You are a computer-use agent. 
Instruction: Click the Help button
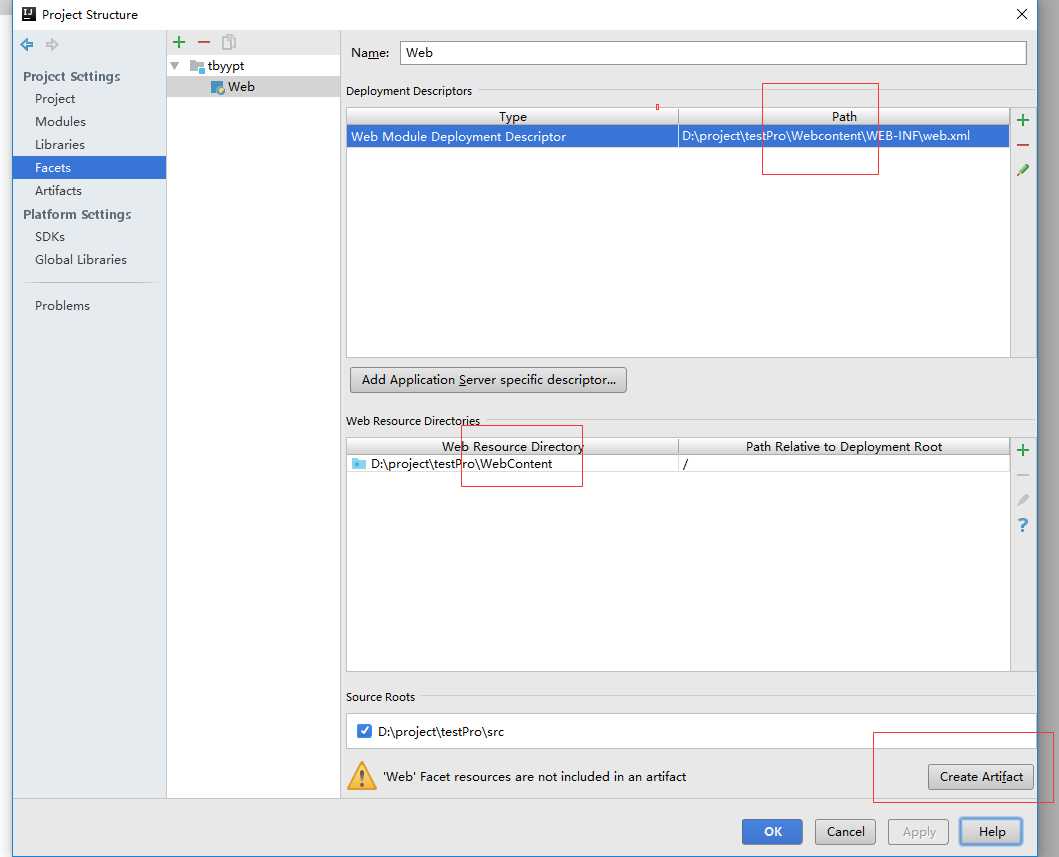(x=991, y=831)
